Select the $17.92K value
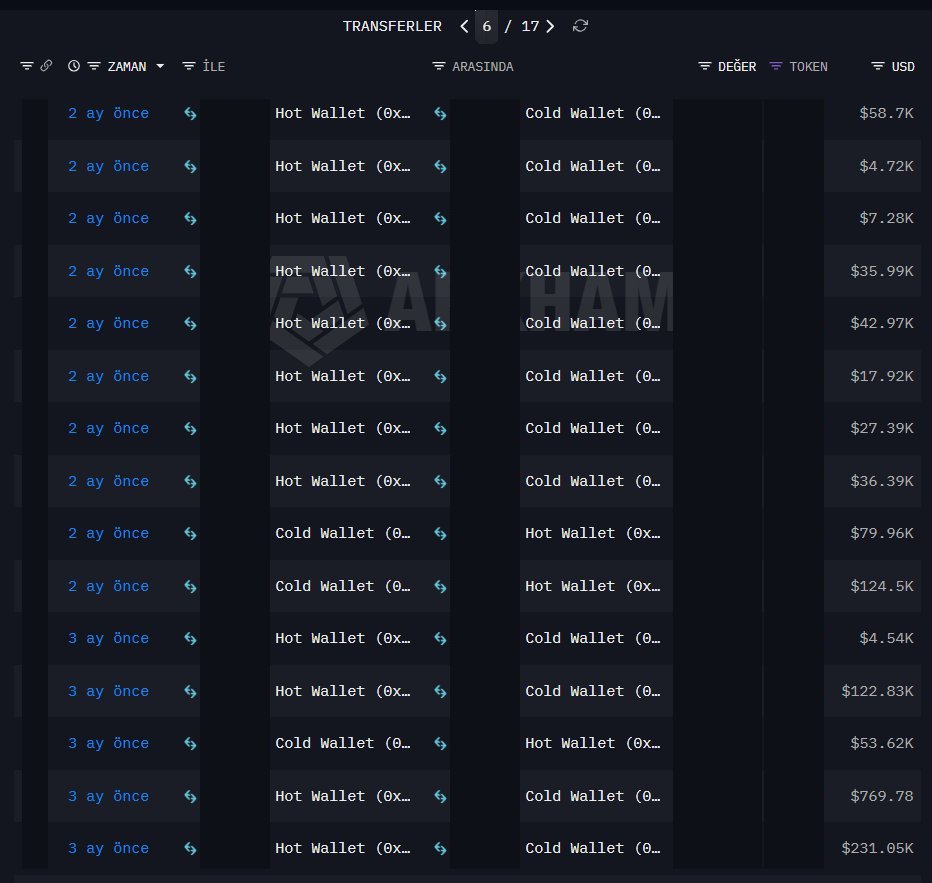This screenshot has width=932, height=883. click(x=882, y=376)
